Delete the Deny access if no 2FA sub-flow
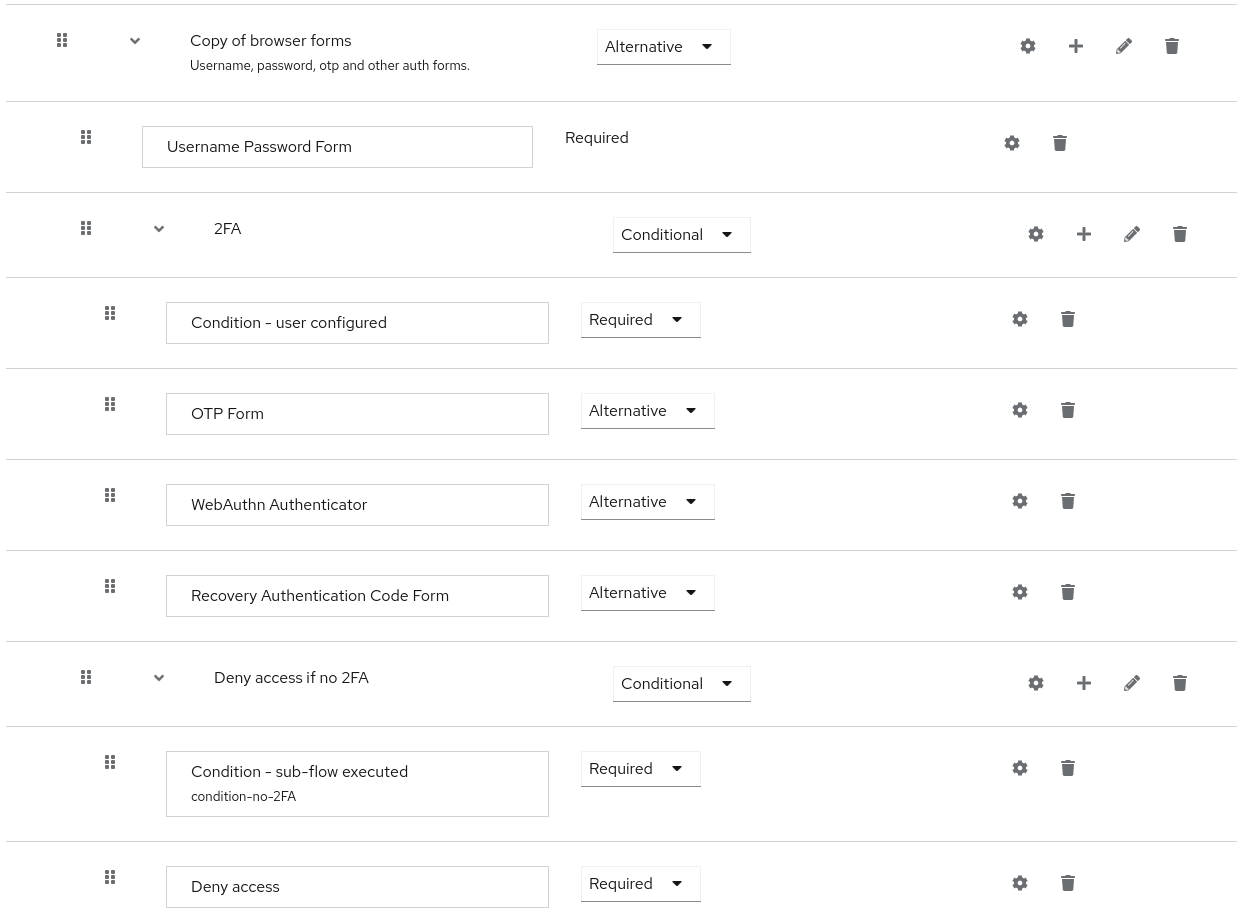This screenshot has height=922, width=1237. pyautogui.click(x=1179, y=683)
